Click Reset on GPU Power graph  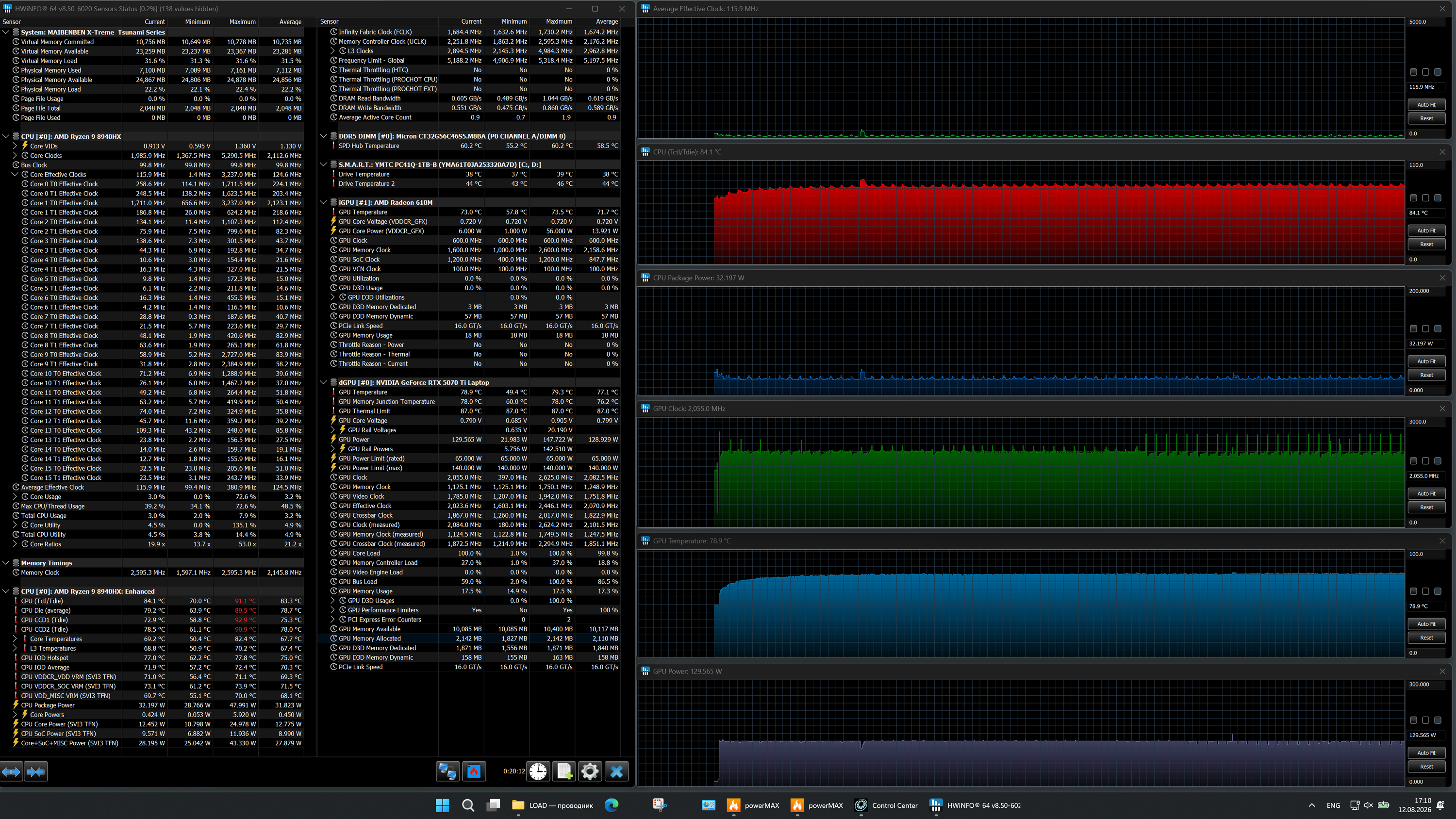[1426, 767]
